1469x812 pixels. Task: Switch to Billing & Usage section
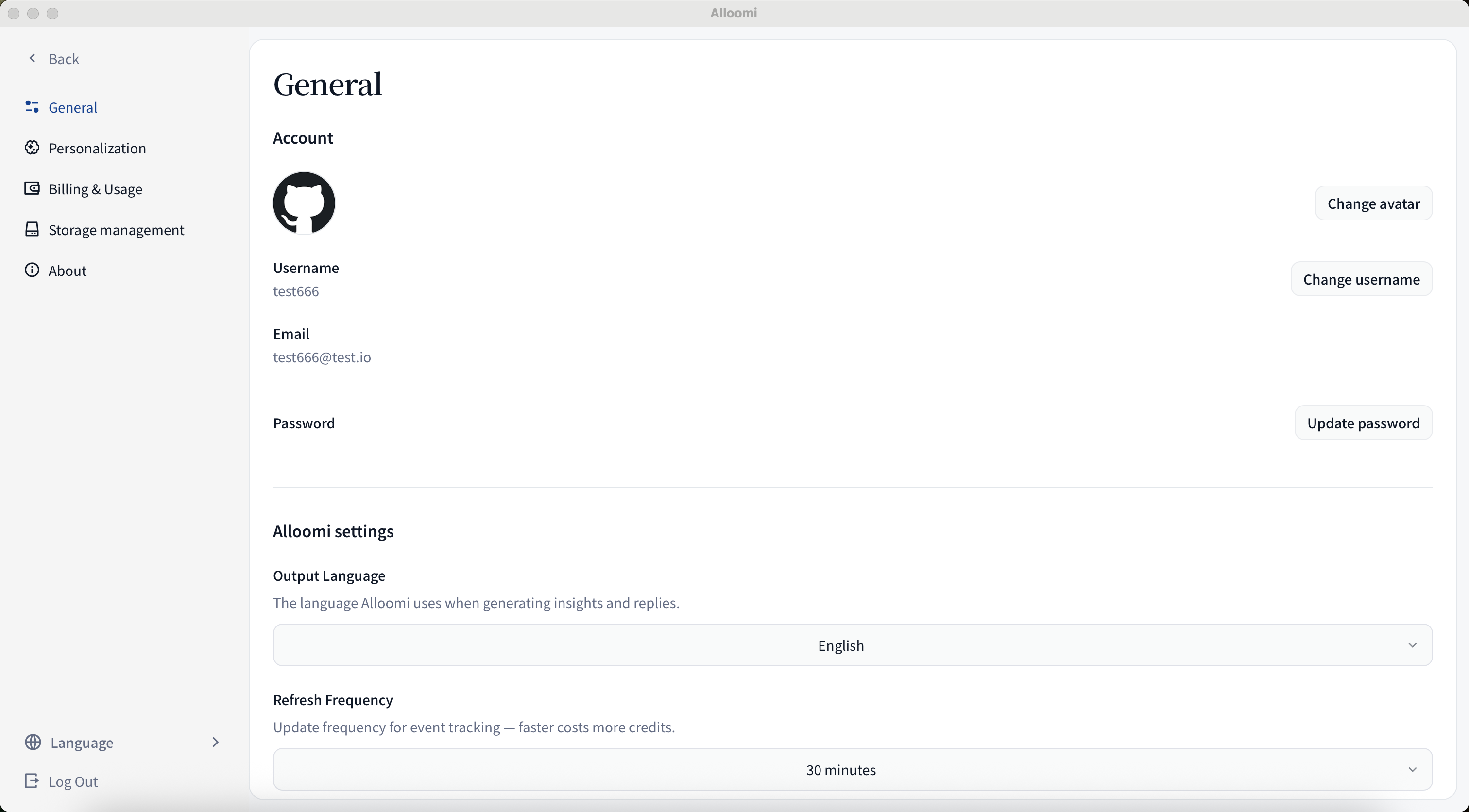[95, 189]
